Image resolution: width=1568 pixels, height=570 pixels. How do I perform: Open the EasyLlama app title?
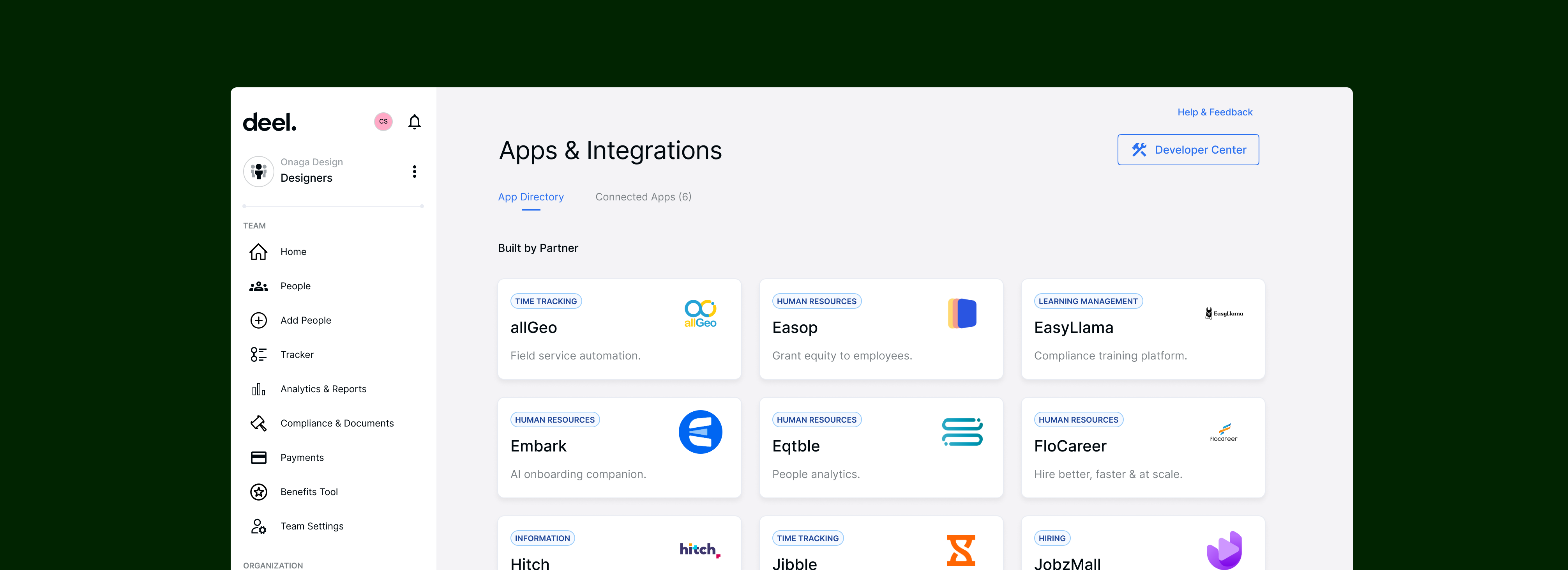(1074, 327)
